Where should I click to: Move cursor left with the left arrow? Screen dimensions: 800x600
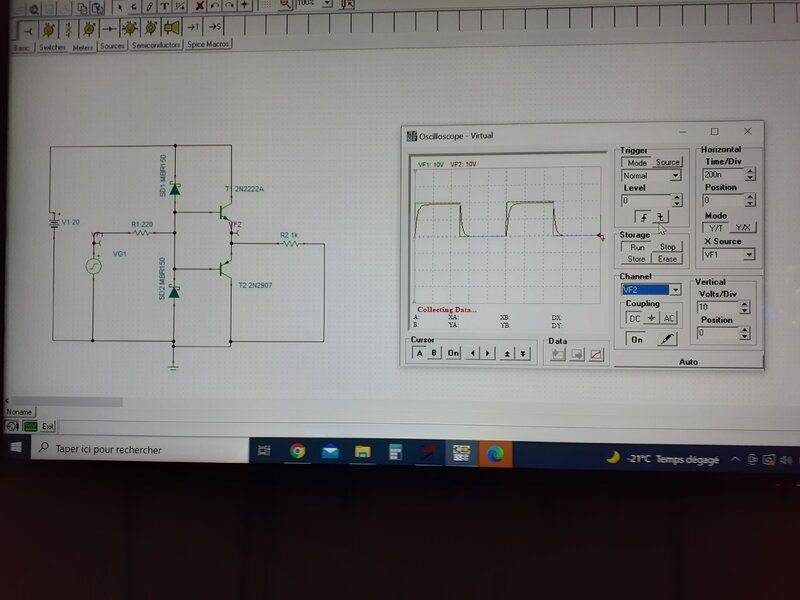click(x=473, y=353)
